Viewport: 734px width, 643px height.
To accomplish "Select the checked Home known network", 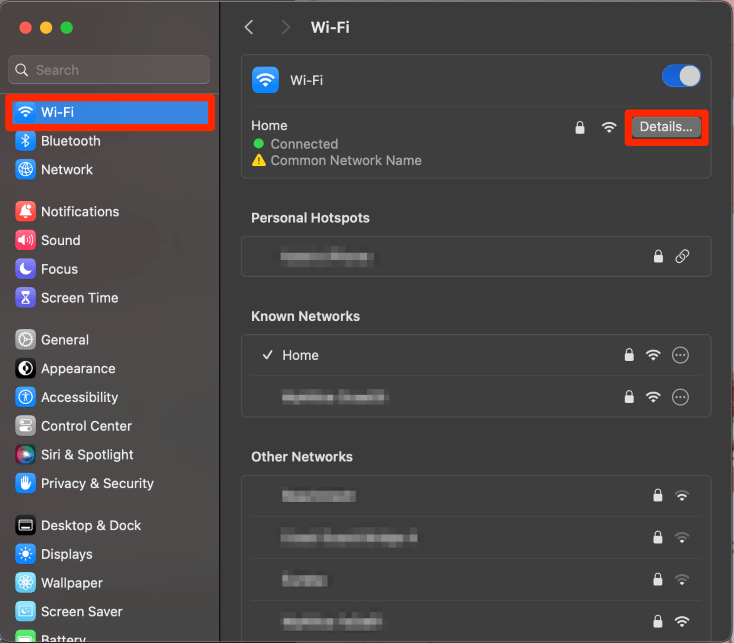I will [x=300, y=355].
